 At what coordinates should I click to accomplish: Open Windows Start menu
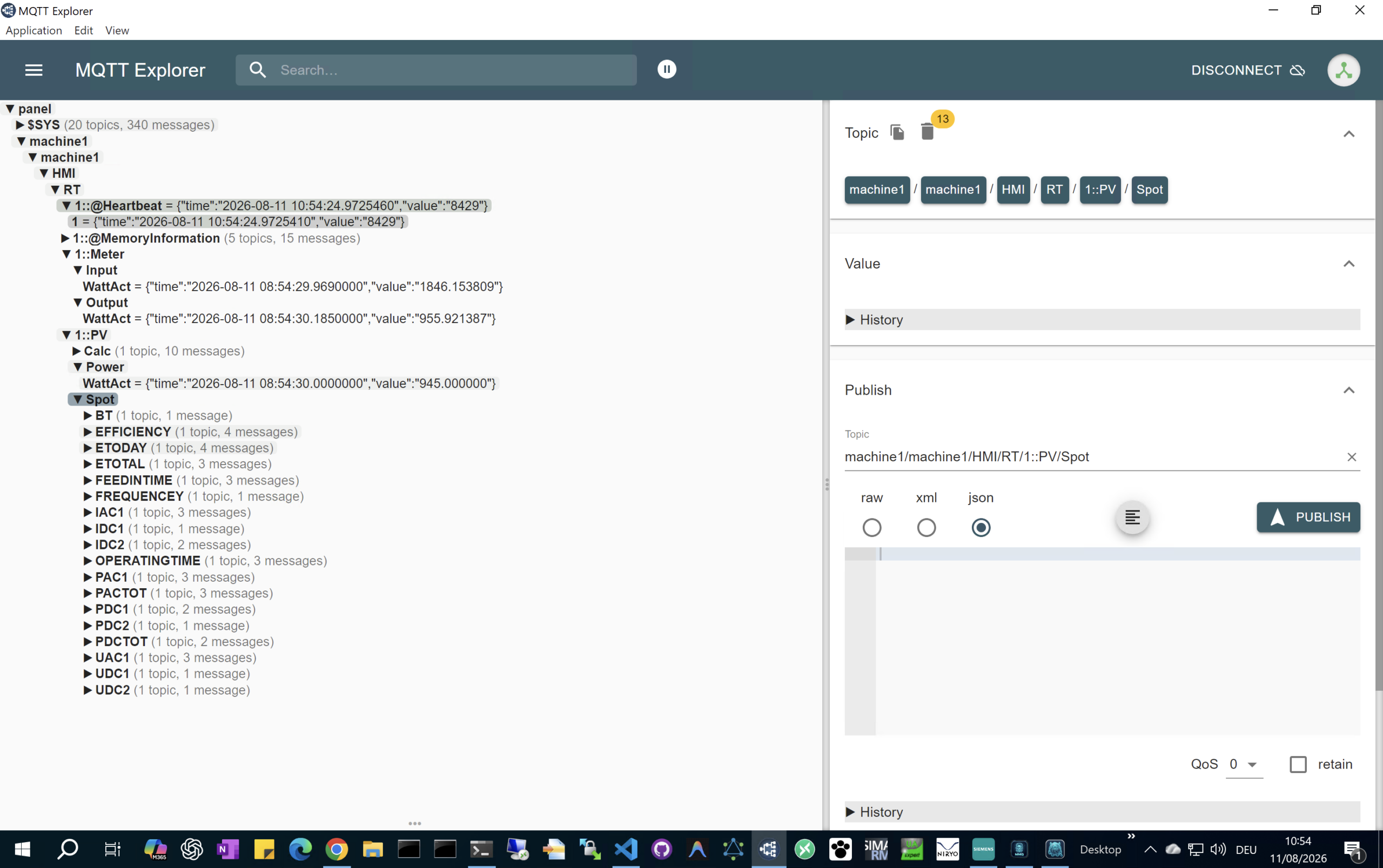22,849
